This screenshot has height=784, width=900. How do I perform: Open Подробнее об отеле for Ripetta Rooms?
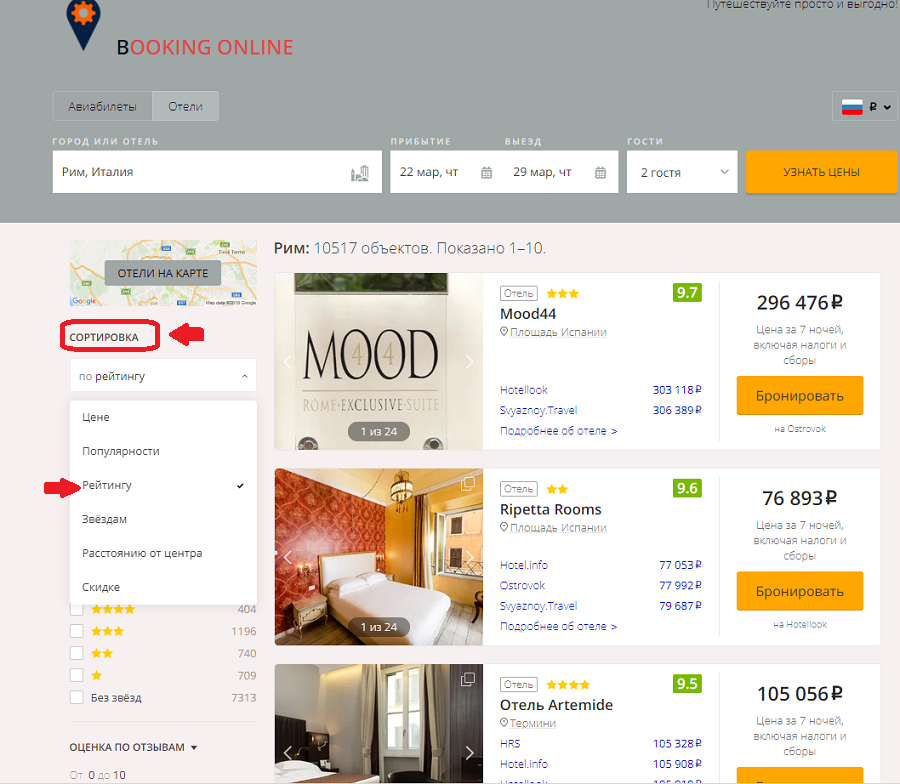(558, 626)
